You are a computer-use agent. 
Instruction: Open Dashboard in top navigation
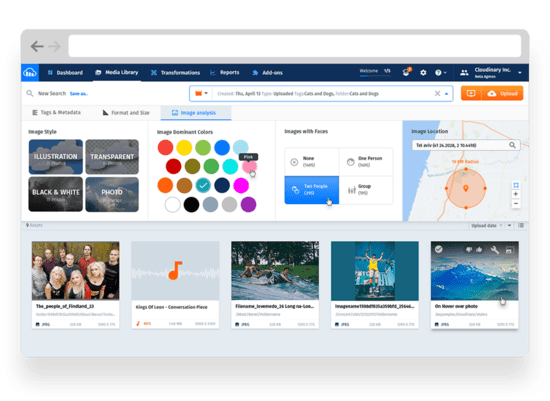point(65,73)
